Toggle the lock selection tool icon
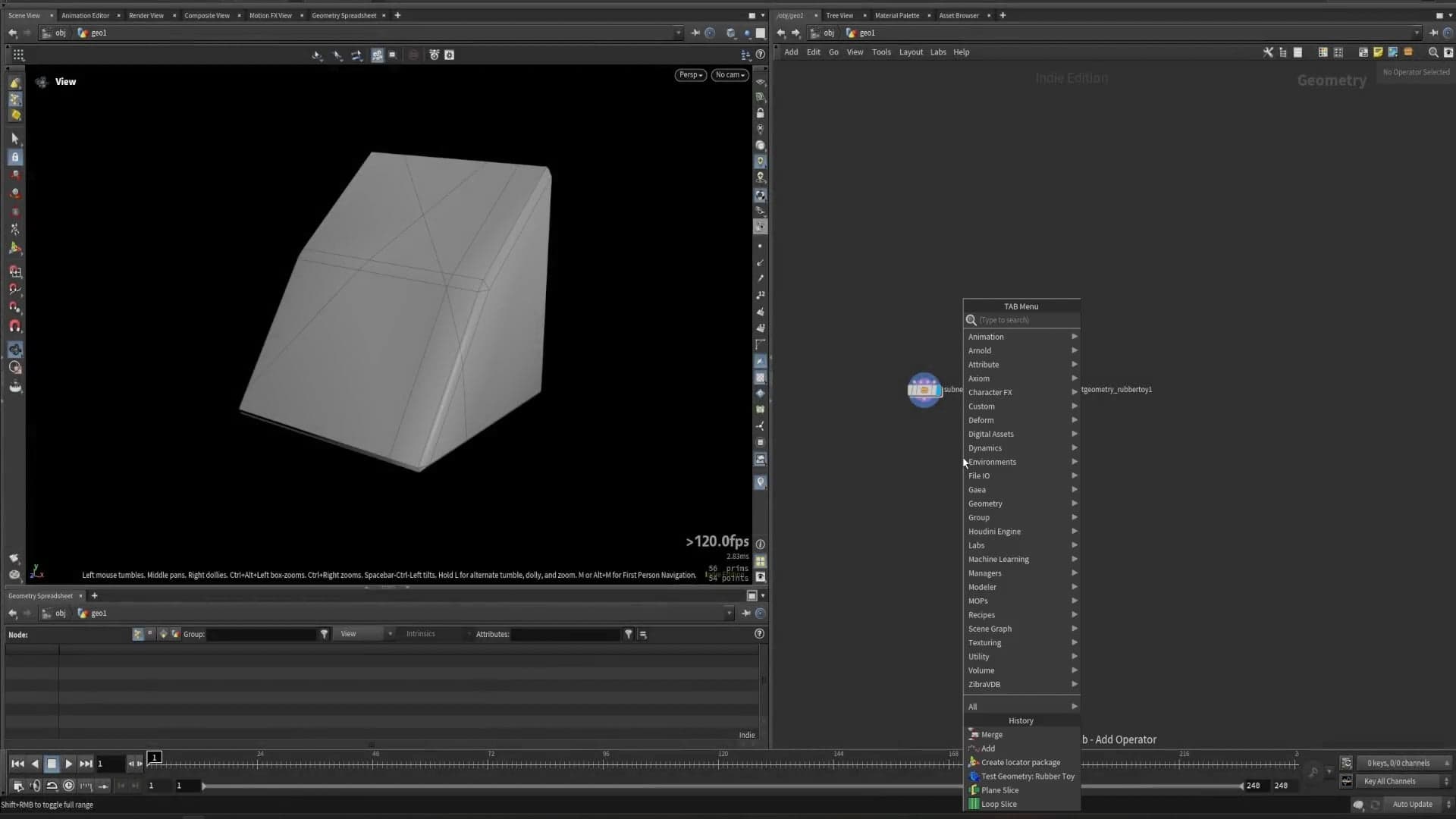Viewport: 1456px width, 819px height. [x=14, y=157]
